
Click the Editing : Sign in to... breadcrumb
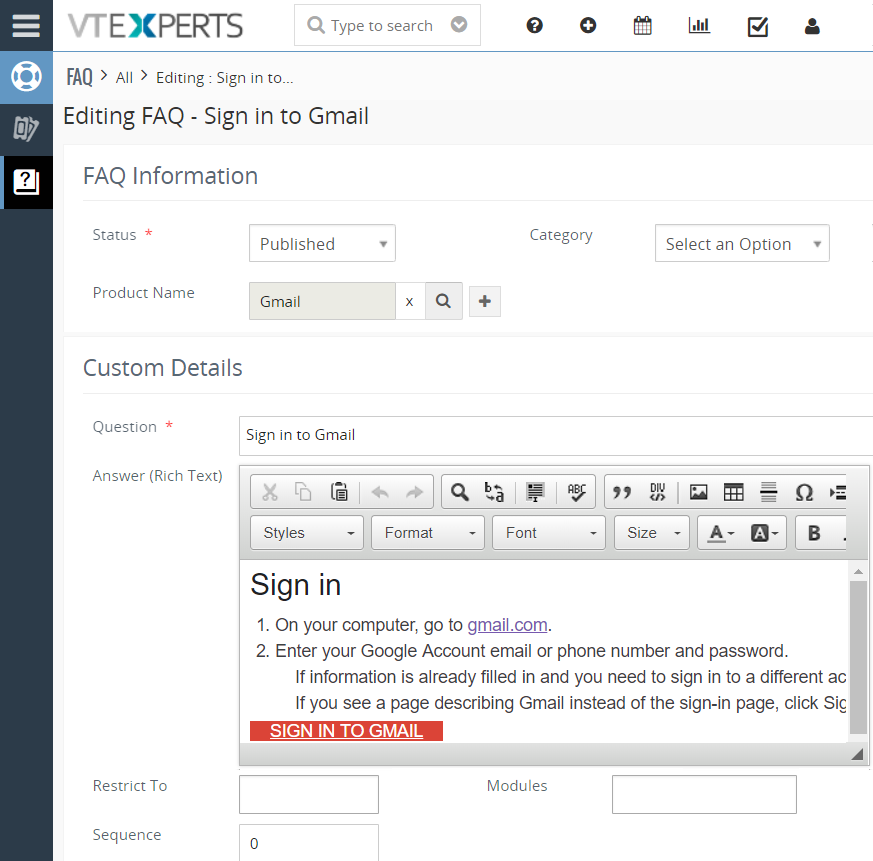224,78
